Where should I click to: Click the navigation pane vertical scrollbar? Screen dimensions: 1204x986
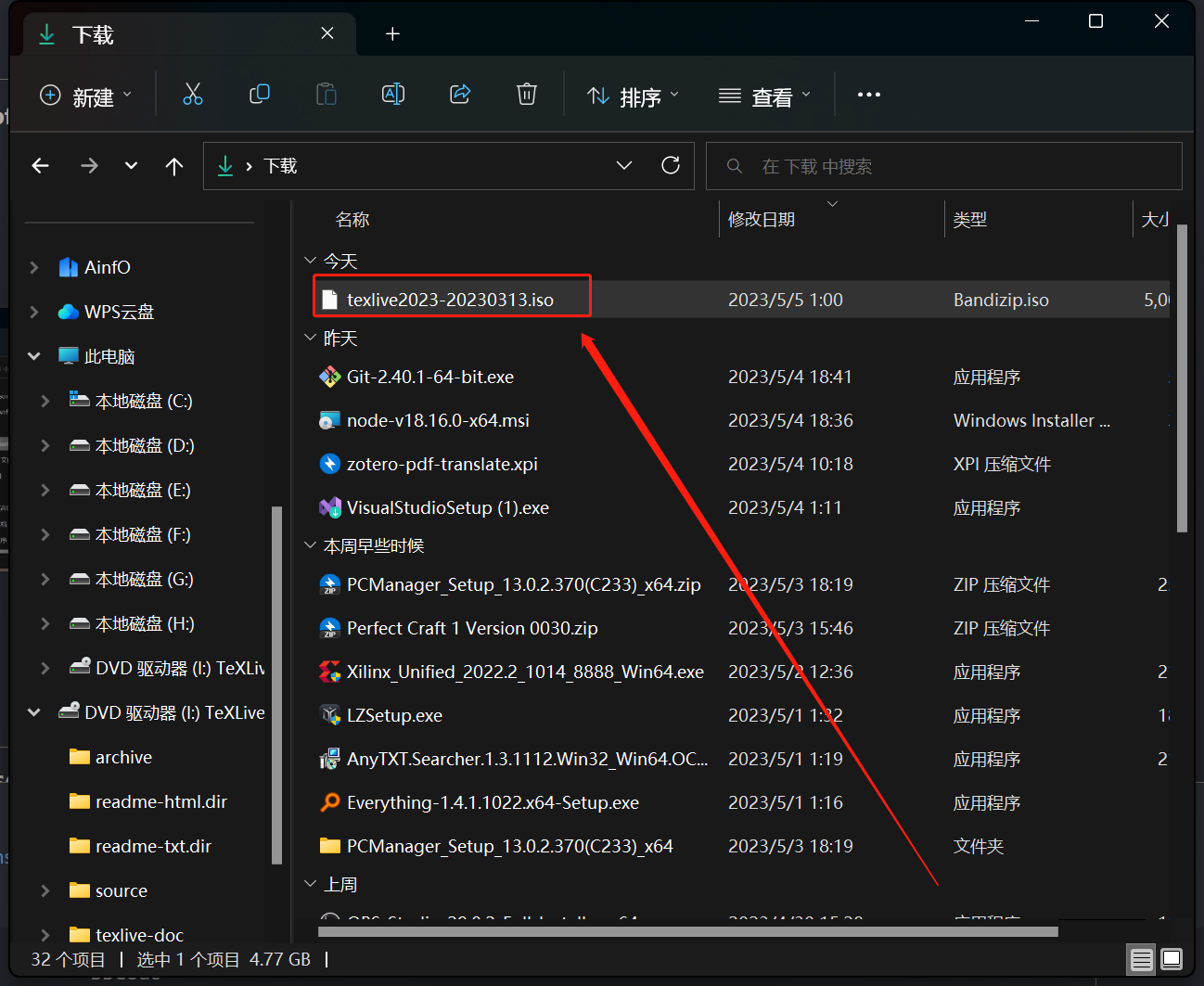(x=275, y=686)
